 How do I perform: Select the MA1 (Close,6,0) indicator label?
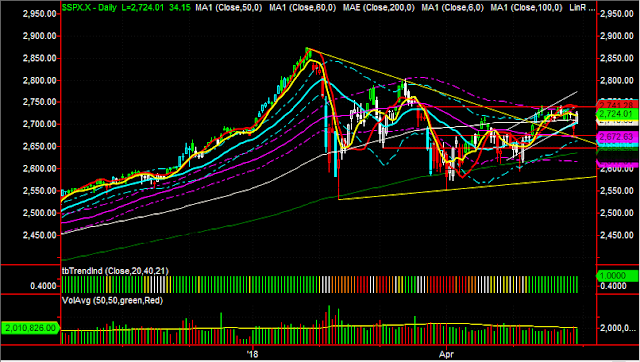(452, 7)
